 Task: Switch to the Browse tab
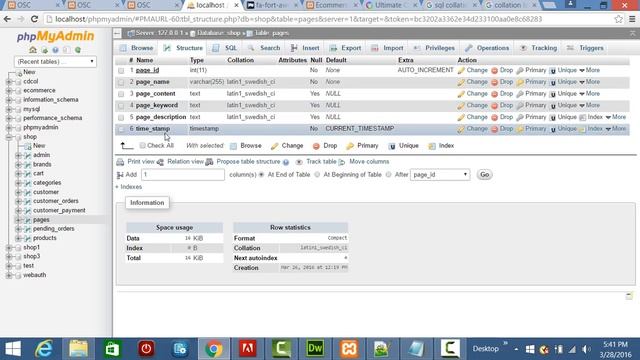[x=136, y=48]
